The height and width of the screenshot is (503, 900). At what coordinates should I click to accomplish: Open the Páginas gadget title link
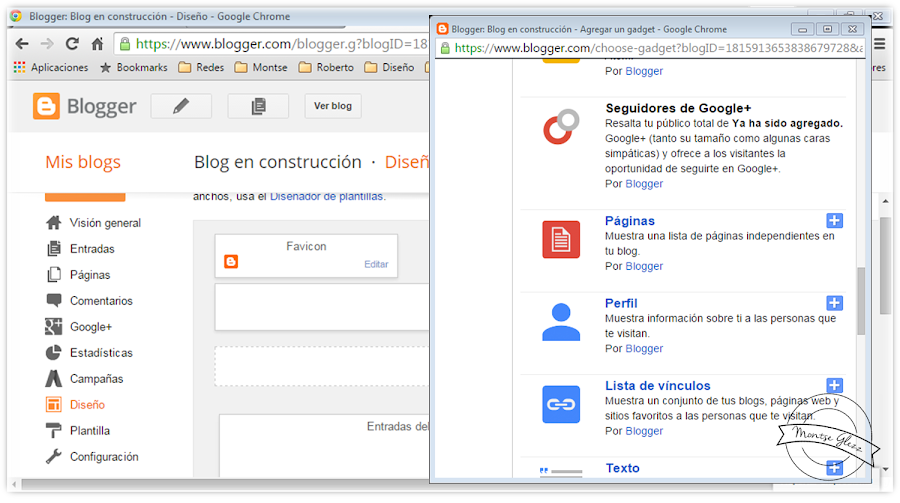tap(630, 221)
